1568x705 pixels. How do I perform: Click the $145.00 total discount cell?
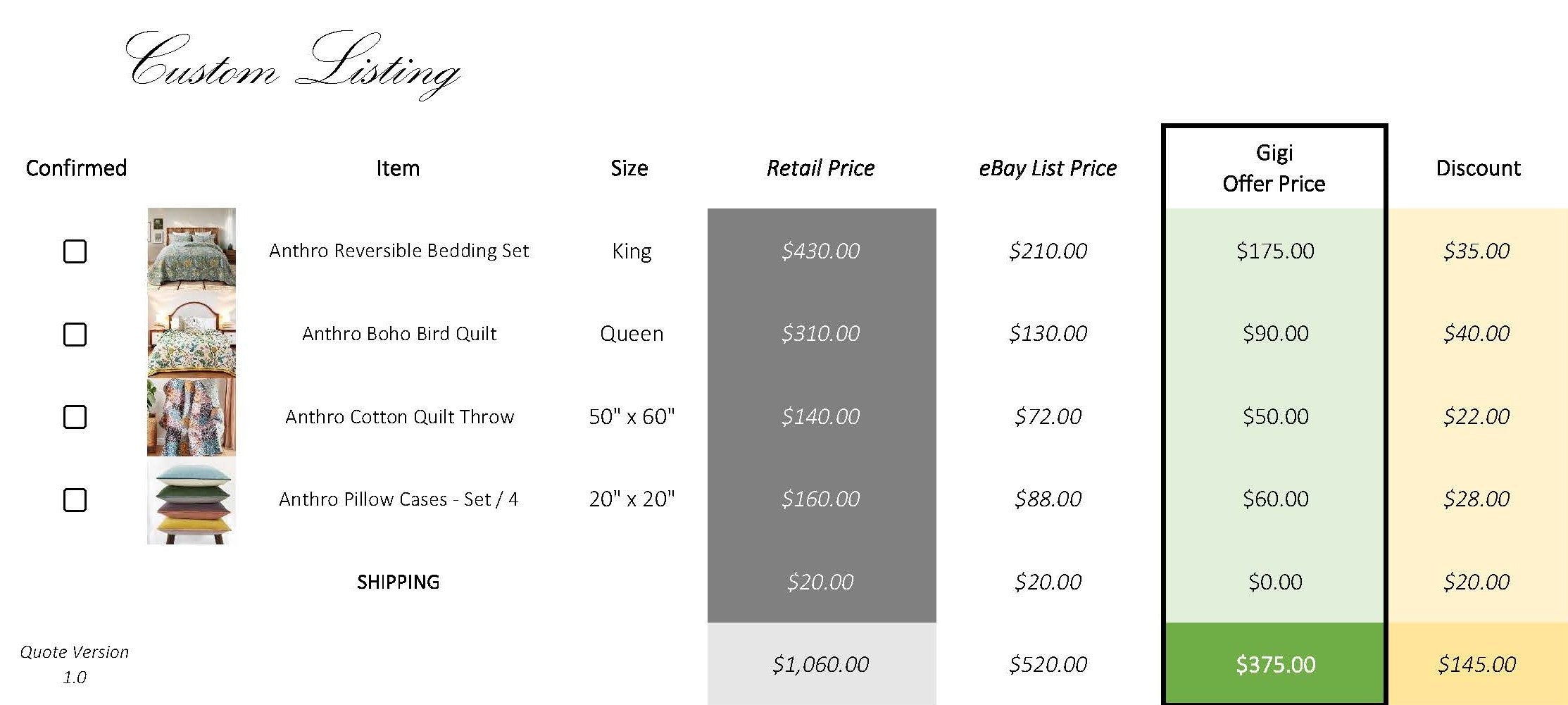(1476, 664)
